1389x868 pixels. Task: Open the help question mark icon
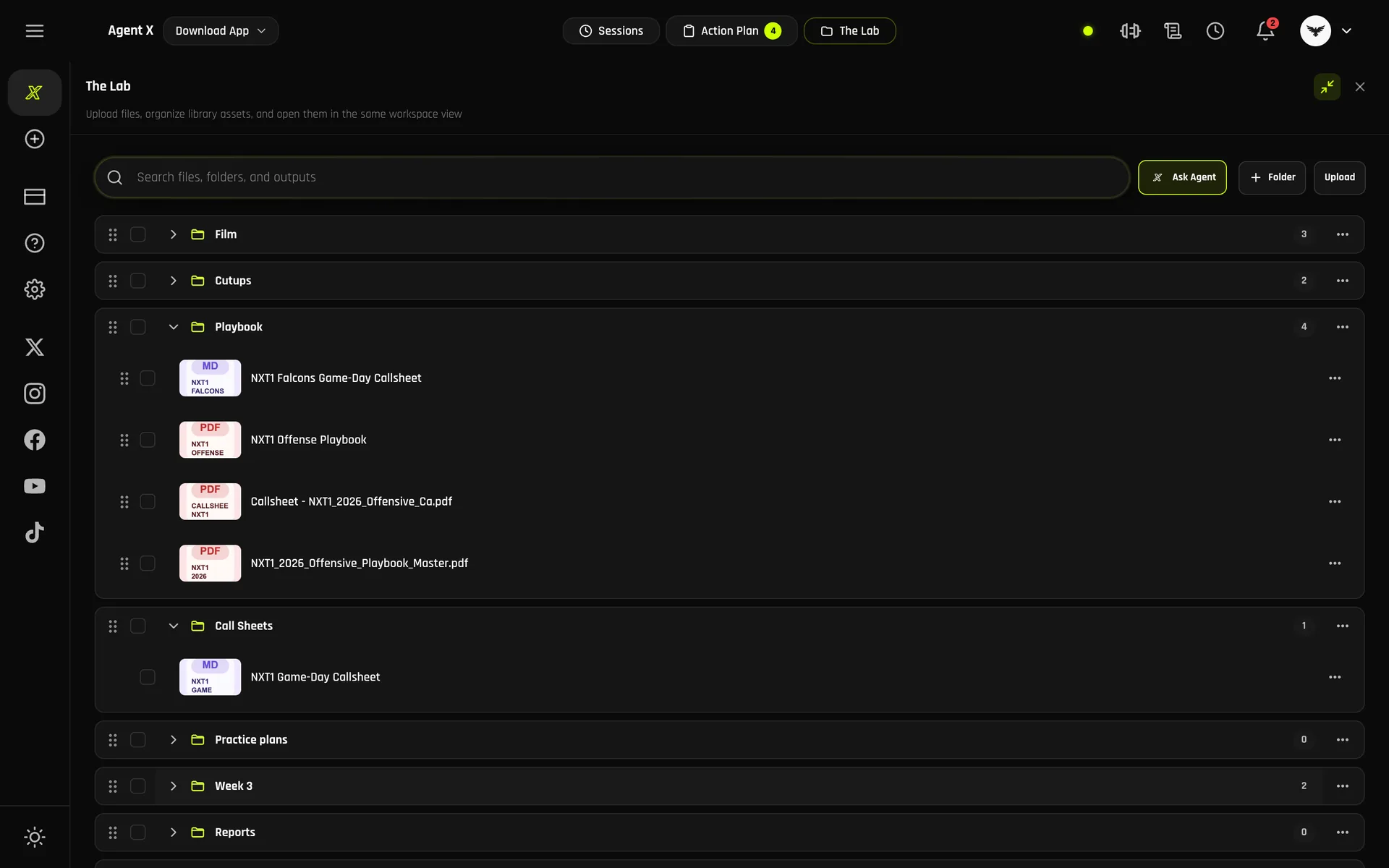(35, 243)
